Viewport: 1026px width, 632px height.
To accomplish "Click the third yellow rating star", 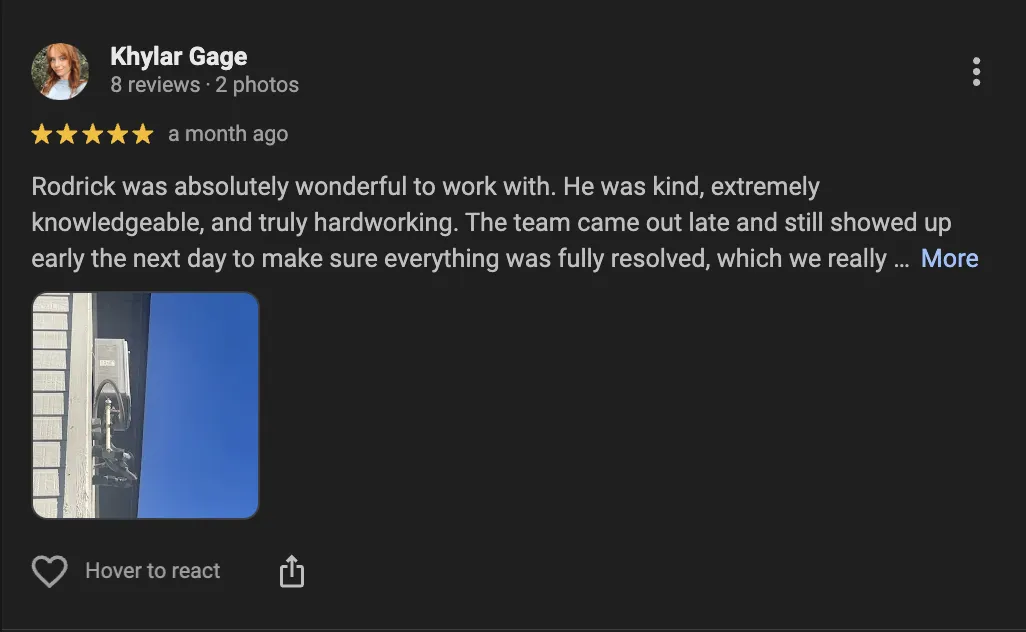I will (x=92, y=134).
